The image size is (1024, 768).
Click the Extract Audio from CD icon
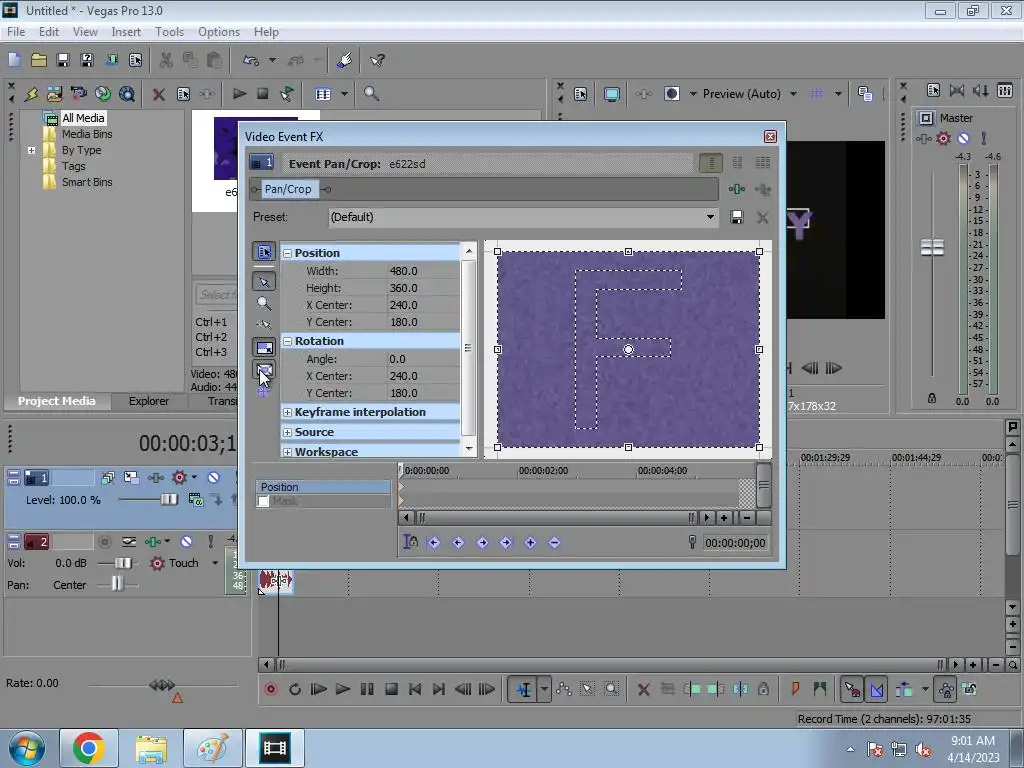point(103,94)
